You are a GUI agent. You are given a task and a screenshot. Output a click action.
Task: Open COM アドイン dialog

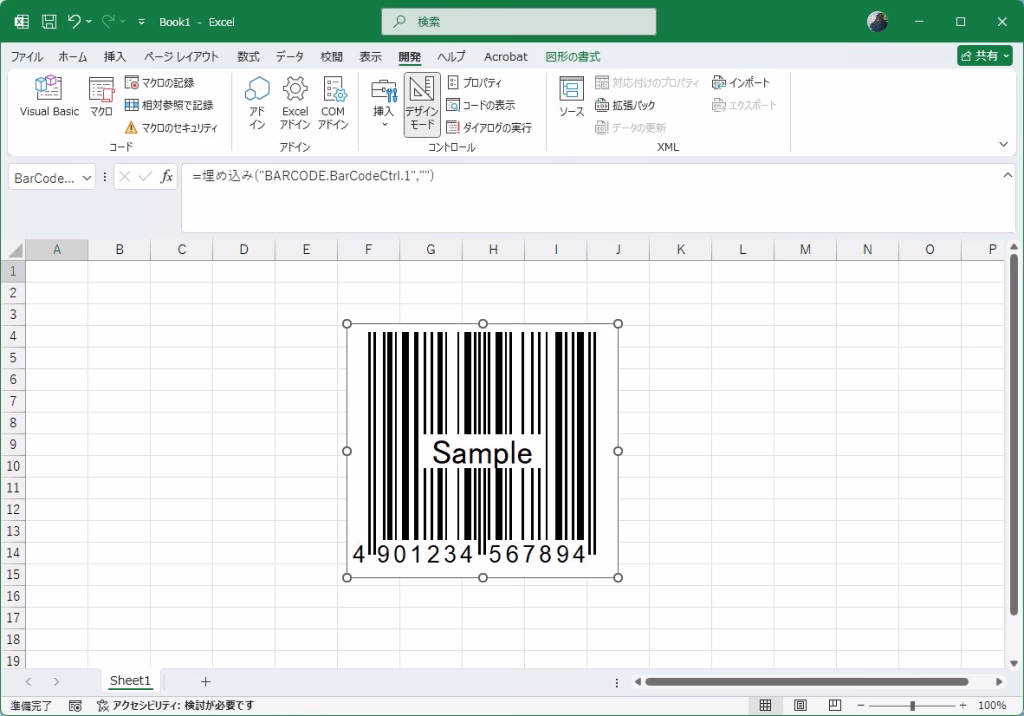[333, 103]
